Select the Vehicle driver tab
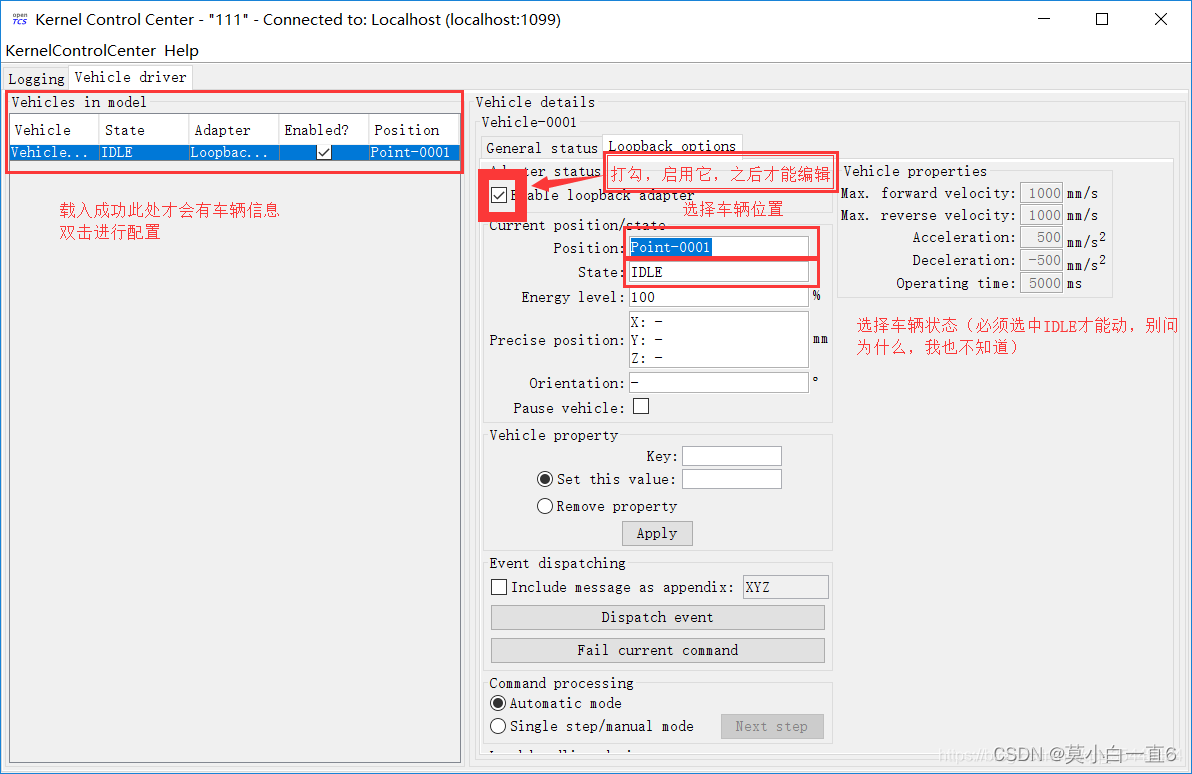Screen dimensions: 1192x774 [x=131, y=78]
